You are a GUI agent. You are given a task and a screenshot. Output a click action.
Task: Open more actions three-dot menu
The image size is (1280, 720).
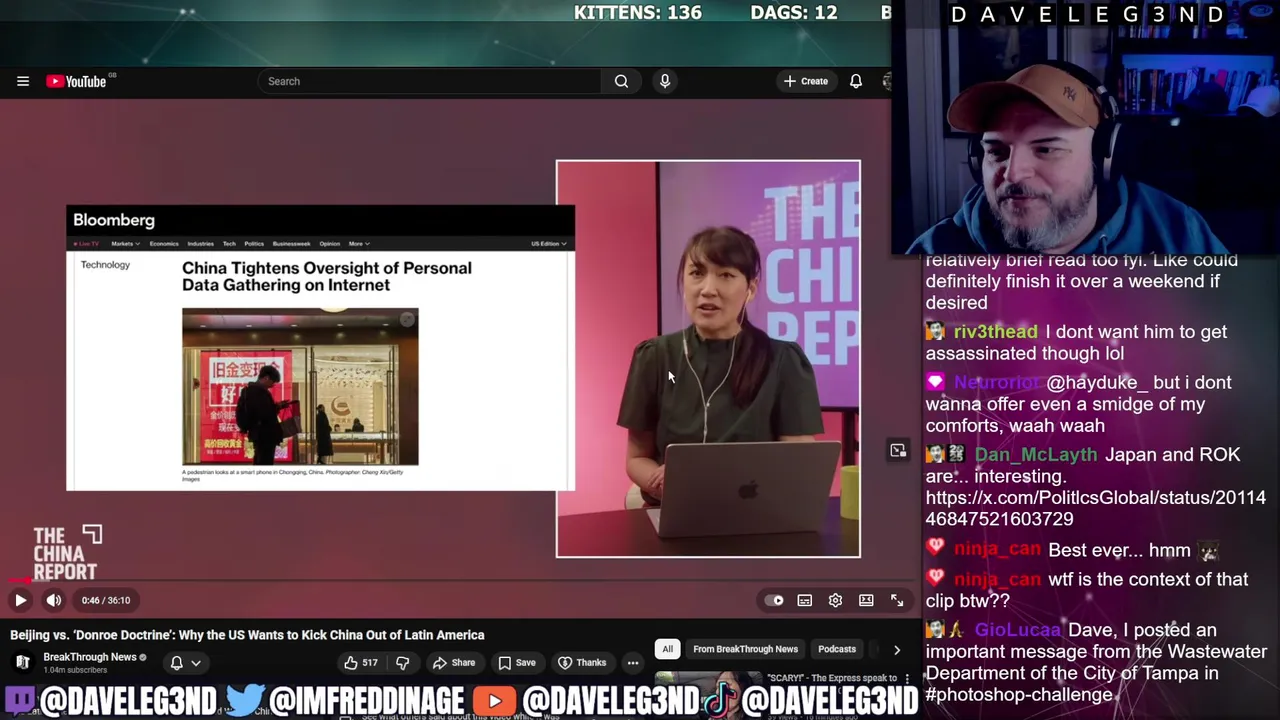pyautogui.click(x=633, y=662)
